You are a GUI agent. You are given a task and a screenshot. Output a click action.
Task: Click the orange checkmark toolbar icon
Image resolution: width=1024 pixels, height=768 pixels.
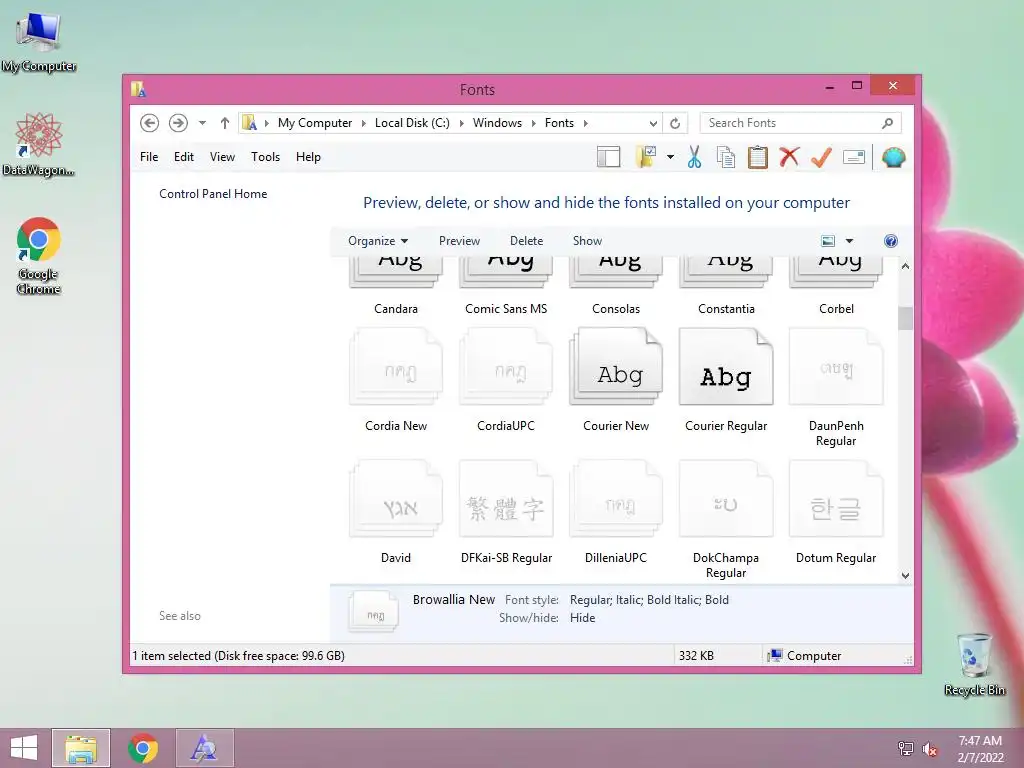822,157
